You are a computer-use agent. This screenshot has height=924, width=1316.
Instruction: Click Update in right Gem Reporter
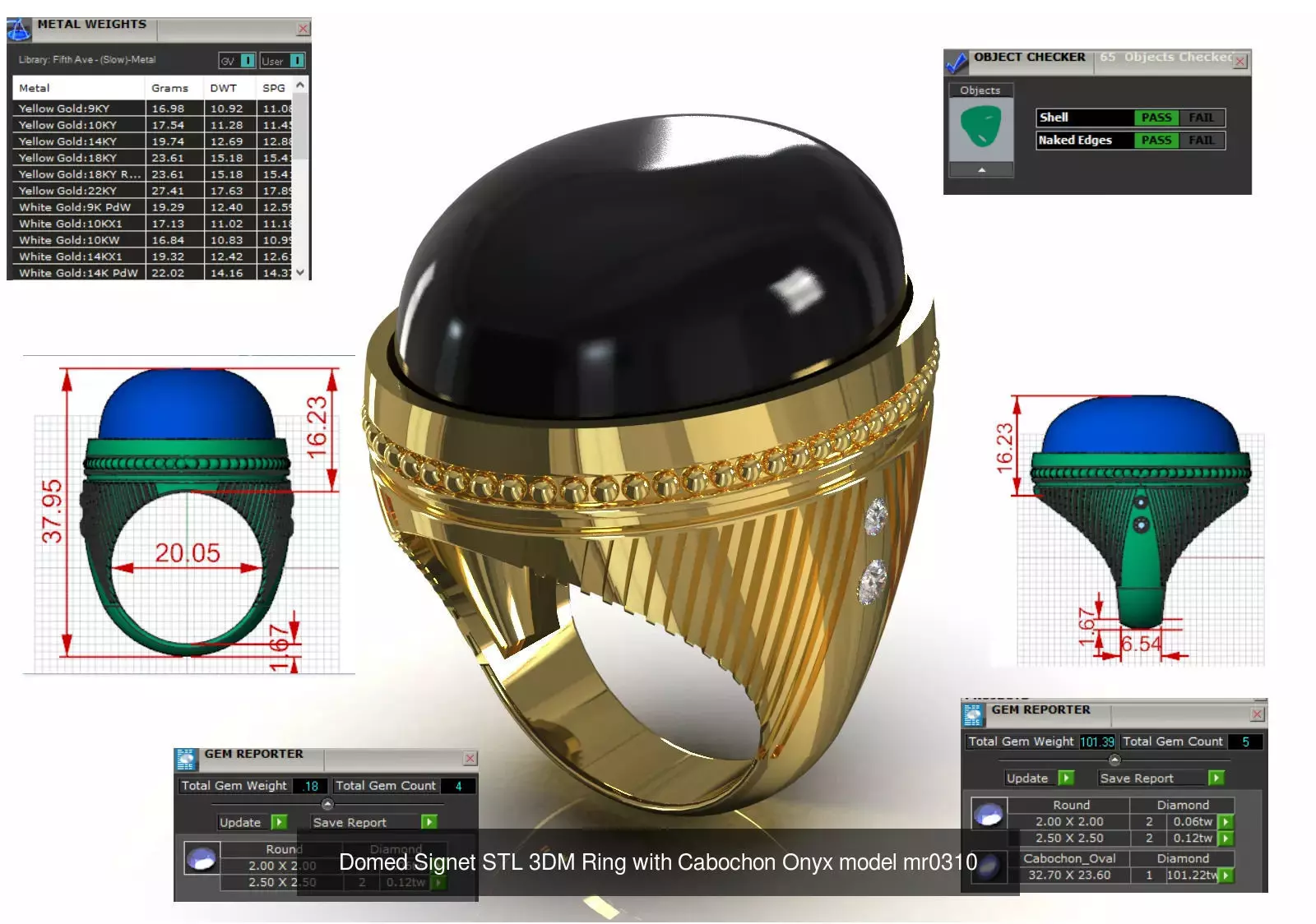[1027, 778]
